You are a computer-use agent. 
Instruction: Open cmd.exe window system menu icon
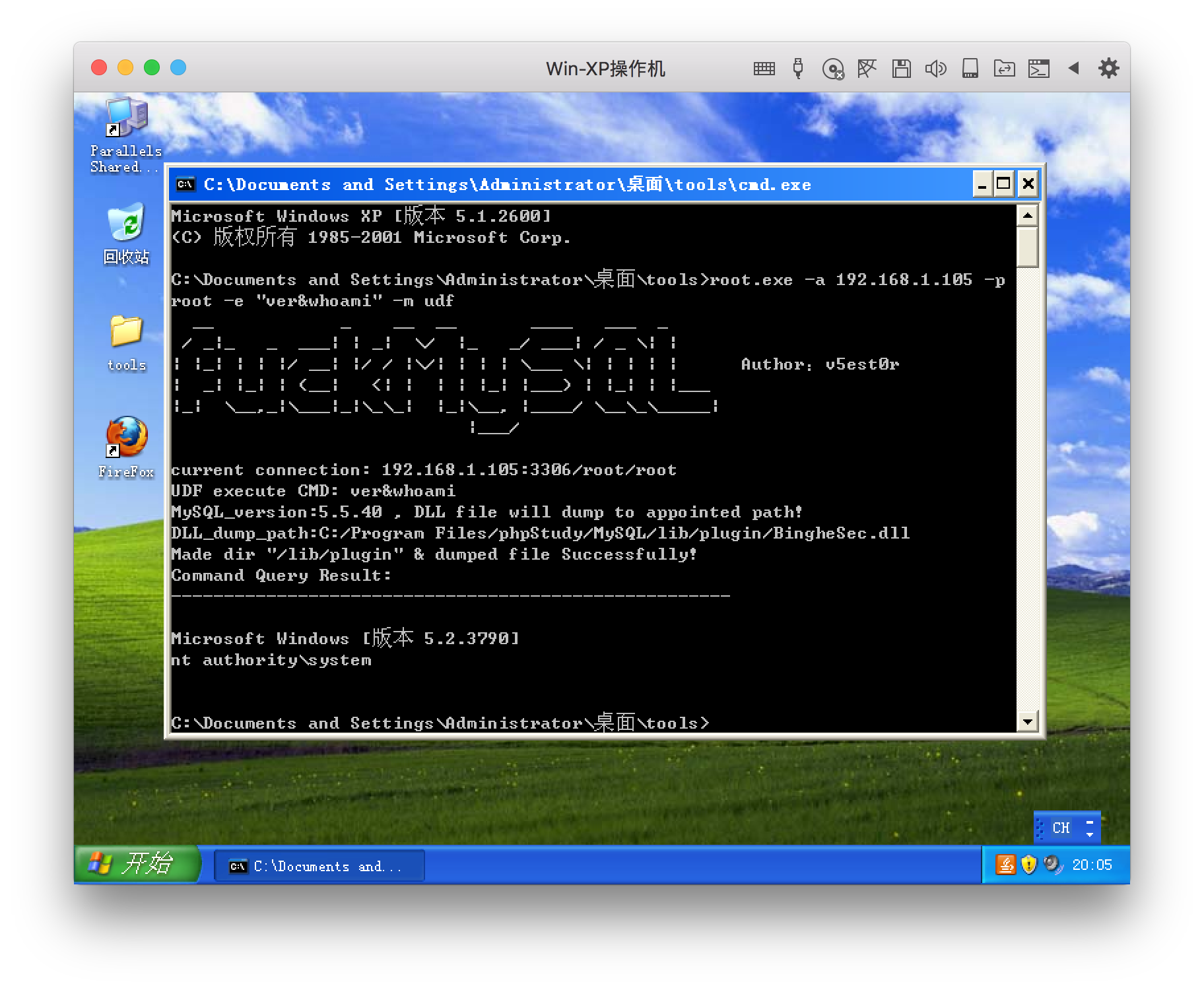[185, 184]
